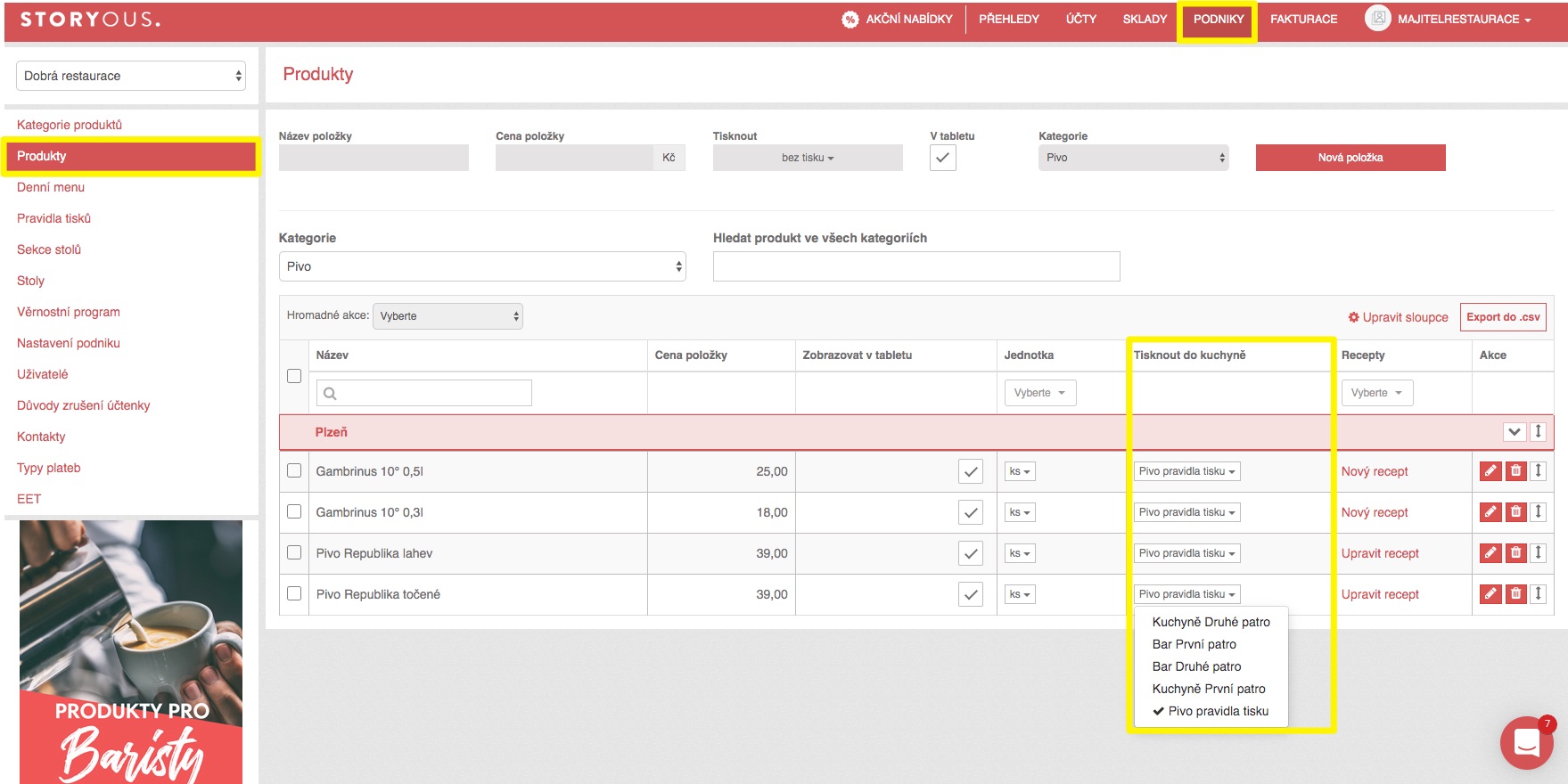Toggle tablet display for Gambrinus 10° 0,3l
The height and width of the screenshot is (784, 1568).
pyautogui.click(x=971, y=512)
